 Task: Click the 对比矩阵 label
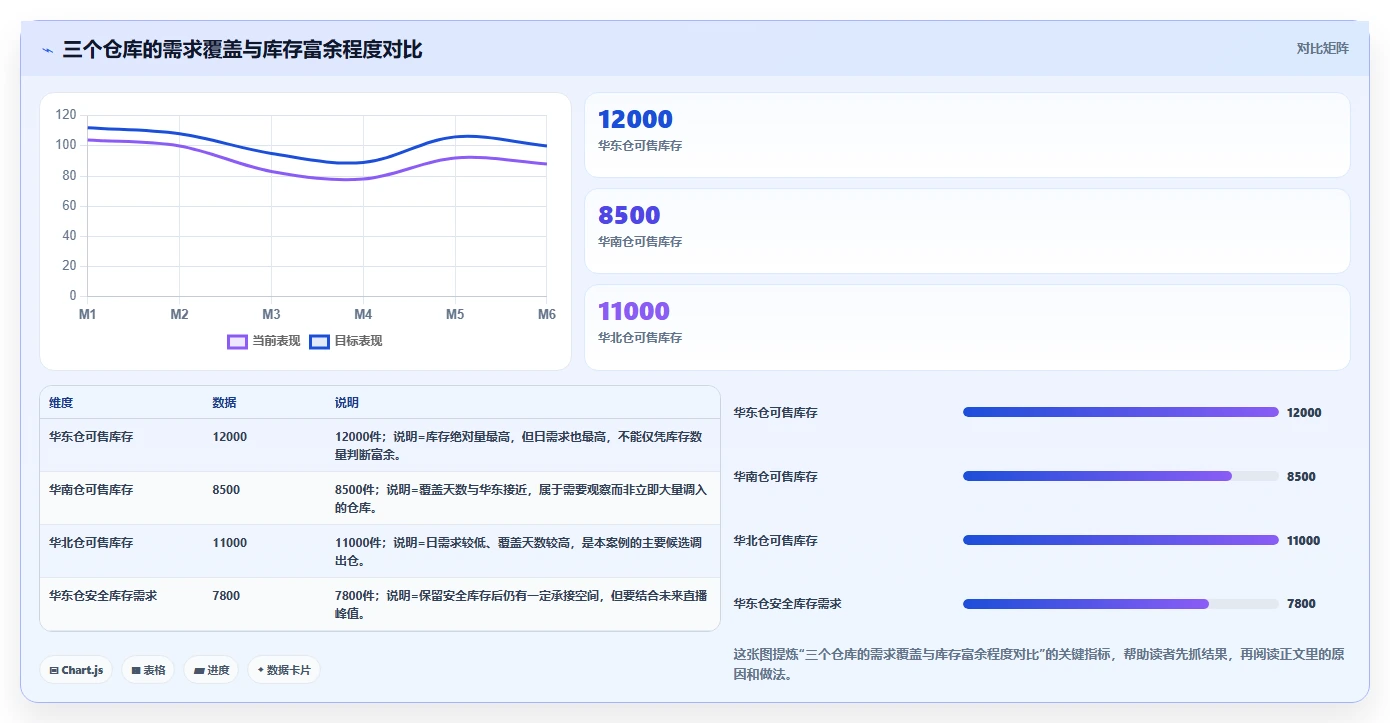1322,48
